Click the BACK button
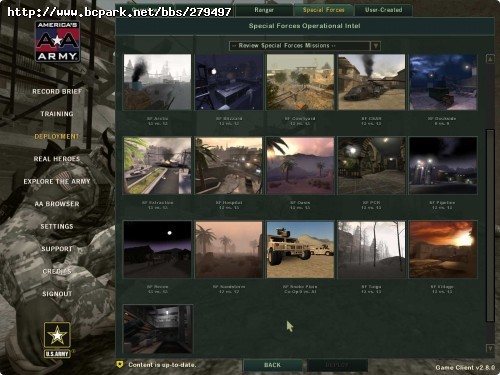 (x=273, y=365)
